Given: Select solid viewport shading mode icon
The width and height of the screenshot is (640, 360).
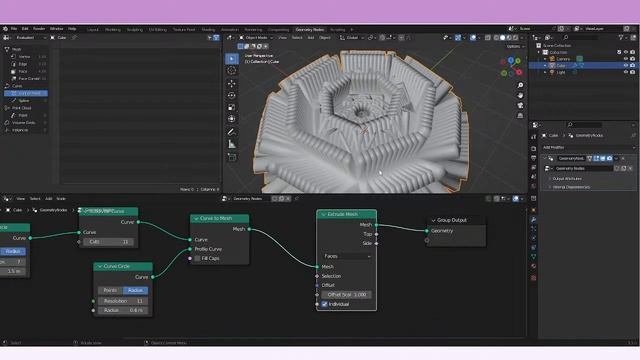Looking at the screenshot, I should [502, 38].
